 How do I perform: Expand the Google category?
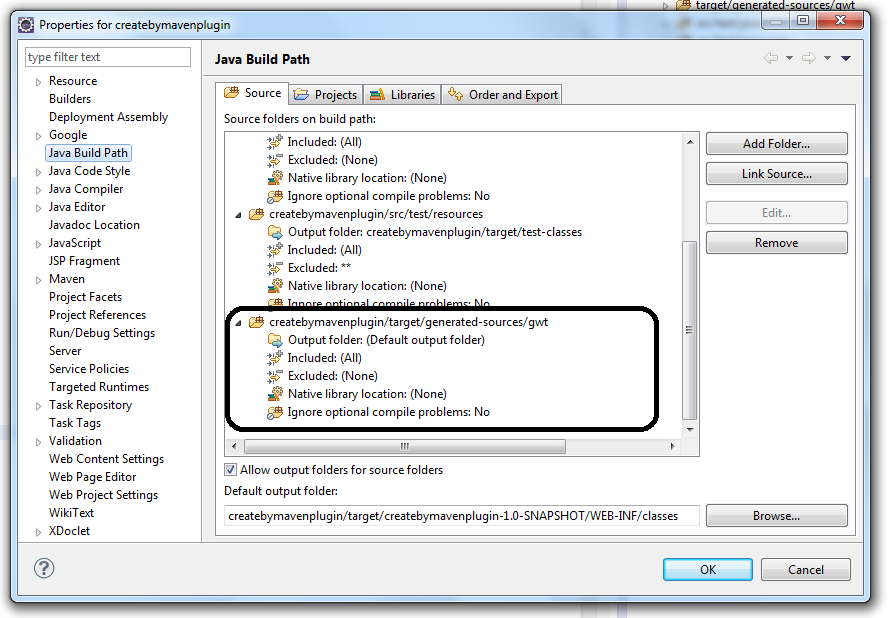click(x=38, y=136)
